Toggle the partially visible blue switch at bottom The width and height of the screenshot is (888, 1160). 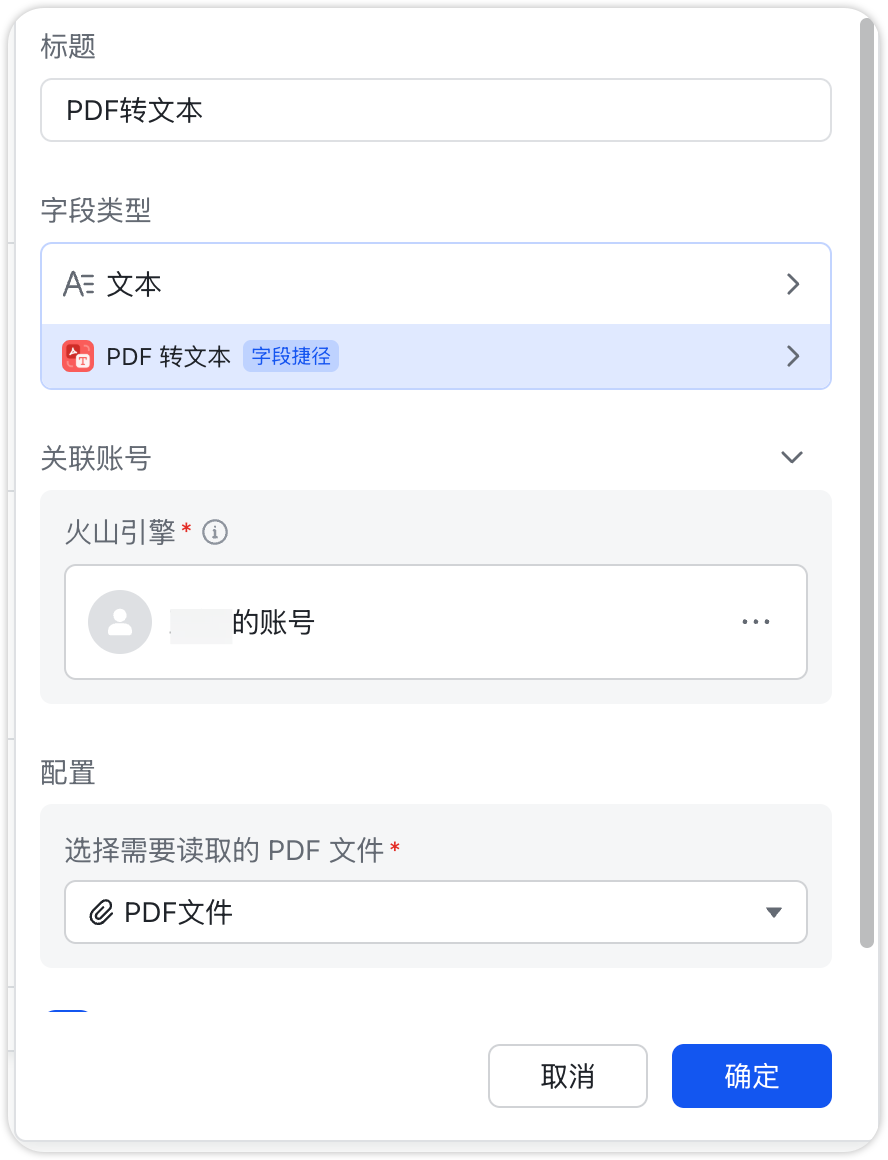click(x=68, y=1013)
